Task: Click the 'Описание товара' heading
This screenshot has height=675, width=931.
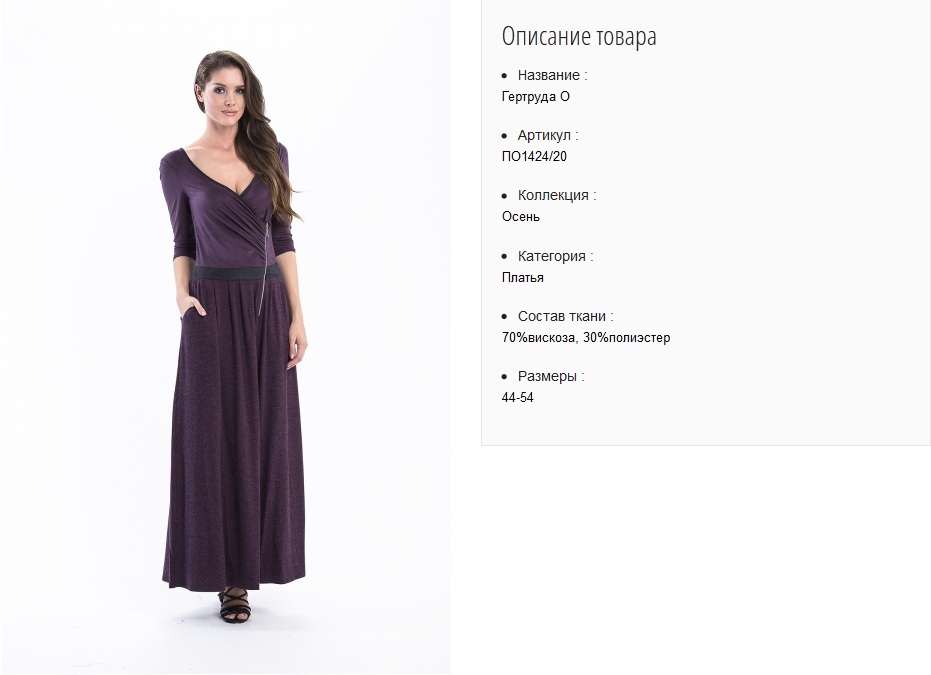Action: (579, 36)
